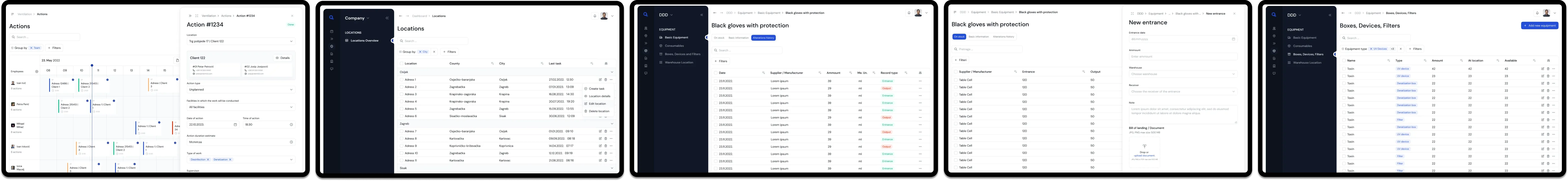The height and width of the screenshot is (181, 1568).
Task: Collapse the Company sidebar
Action: point(387,18)
